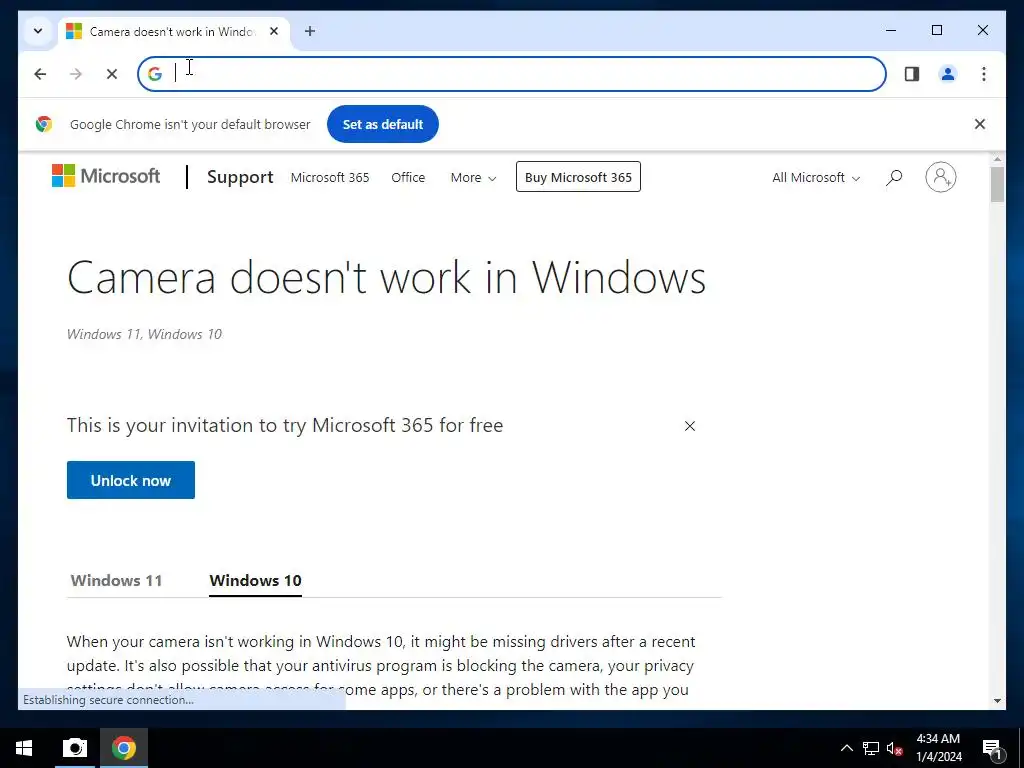Viewport: 1024px width, 768px height.
Task: Click the forward navigation arrow
Action: 76,74
